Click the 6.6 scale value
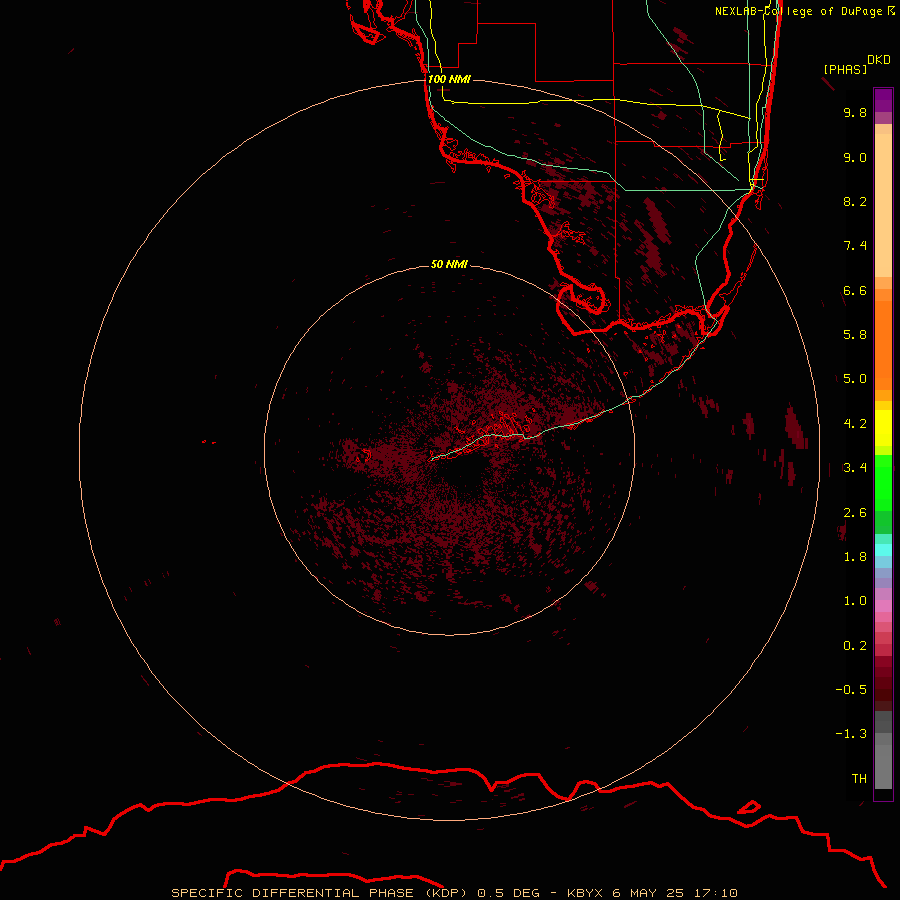Image resolution: width=900 pixels, height=900 pixels. tap(855, 290)
